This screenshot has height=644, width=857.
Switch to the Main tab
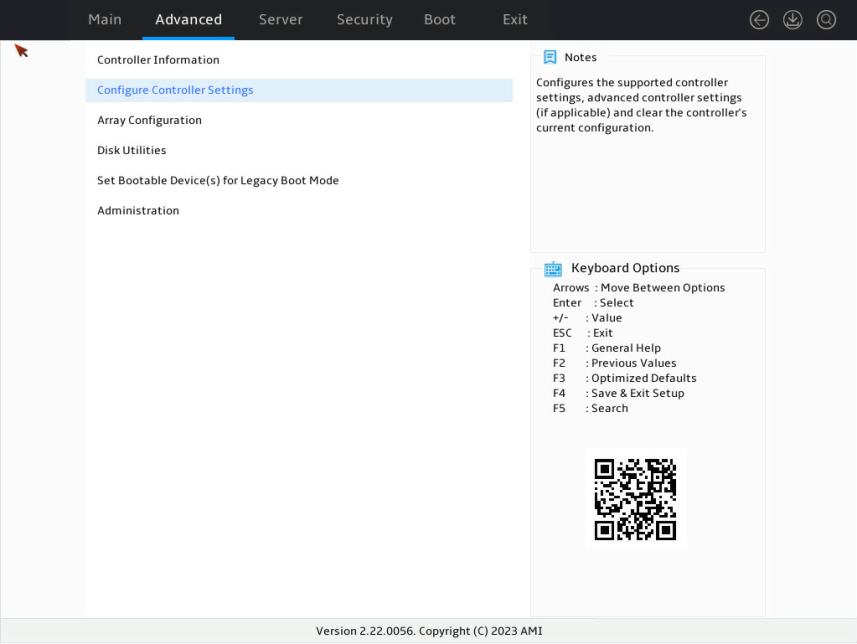tap(105, 20)
